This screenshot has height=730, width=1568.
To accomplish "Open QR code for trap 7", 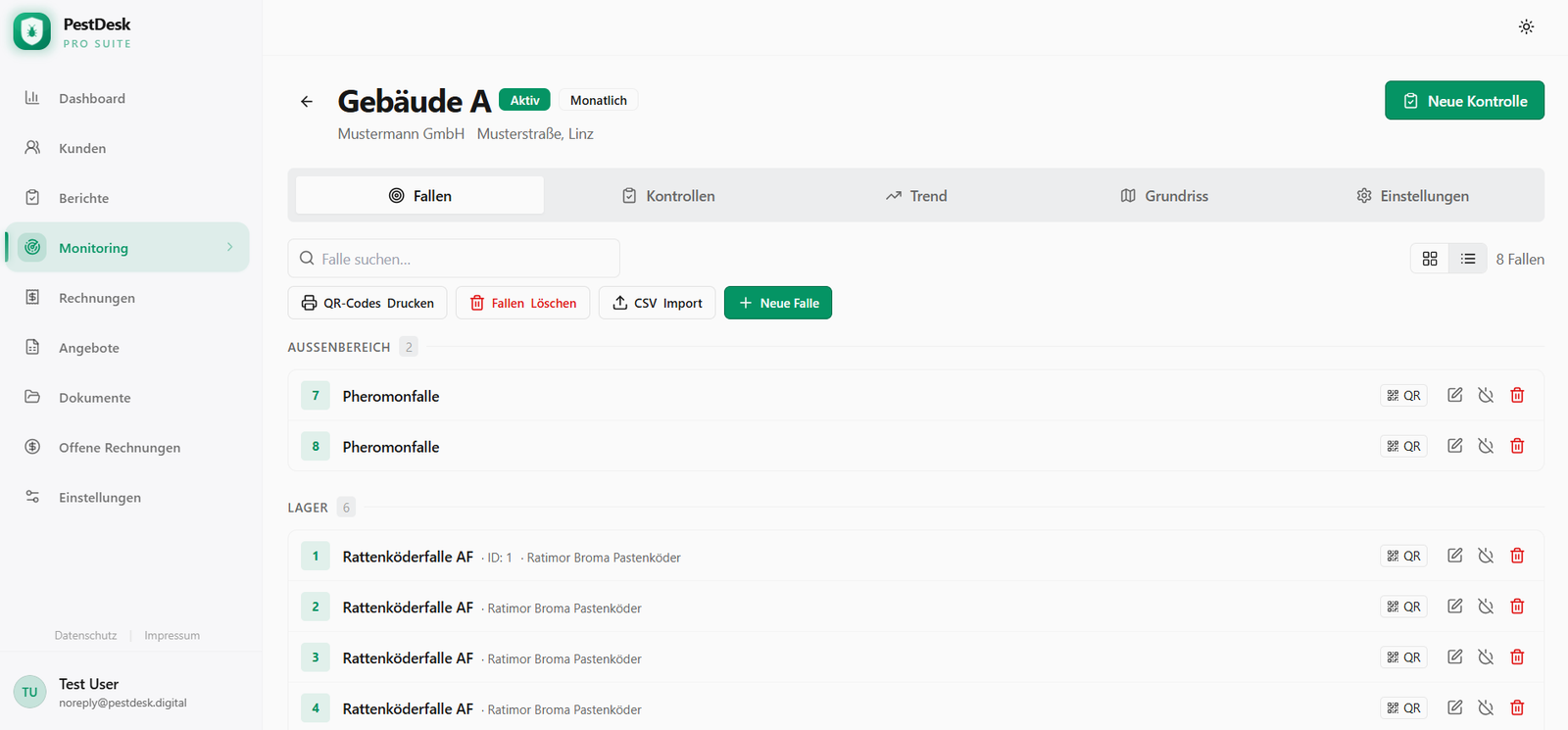I will pos(1403,396).
